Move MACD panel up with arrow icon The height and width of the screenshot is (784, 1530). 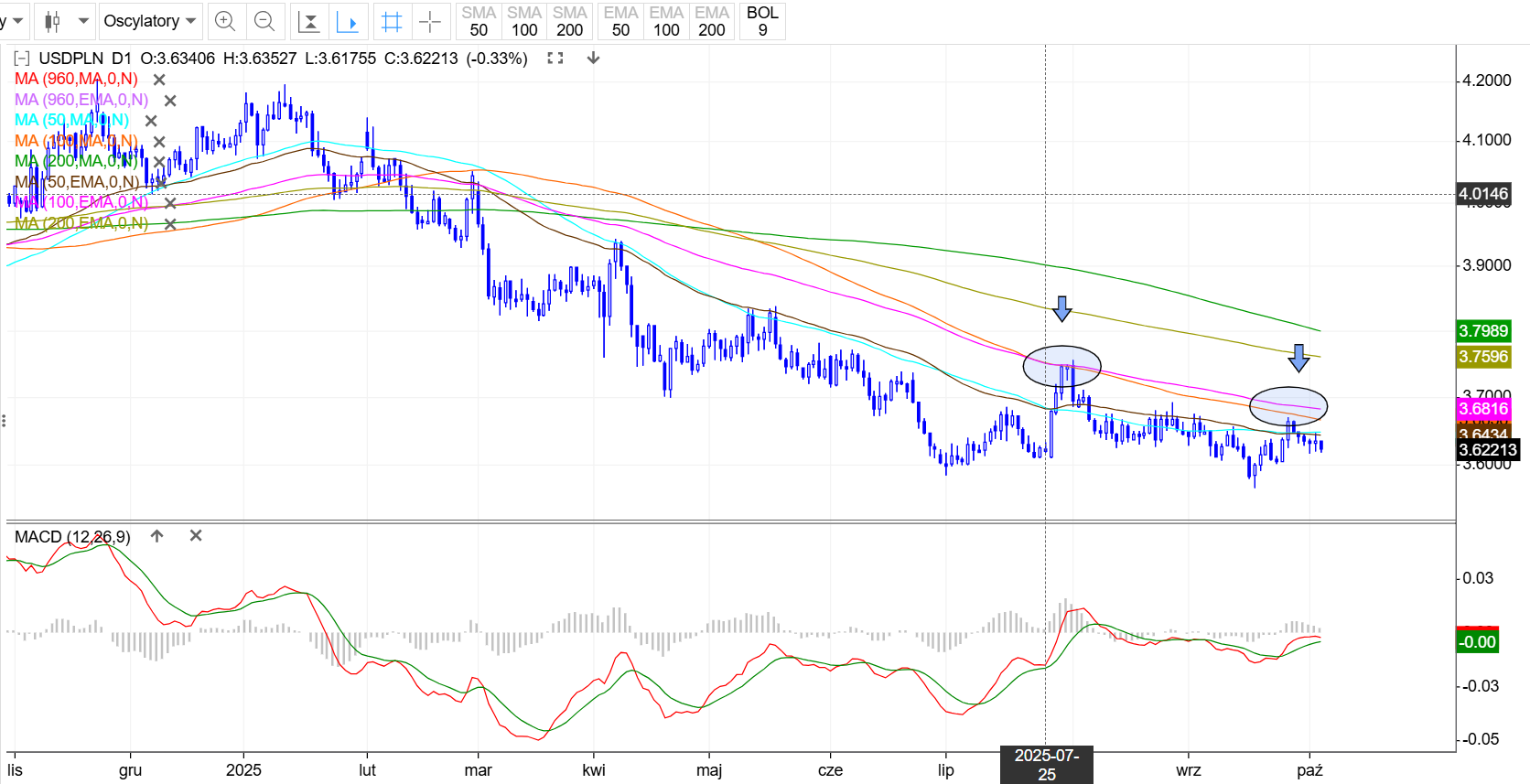157,536
